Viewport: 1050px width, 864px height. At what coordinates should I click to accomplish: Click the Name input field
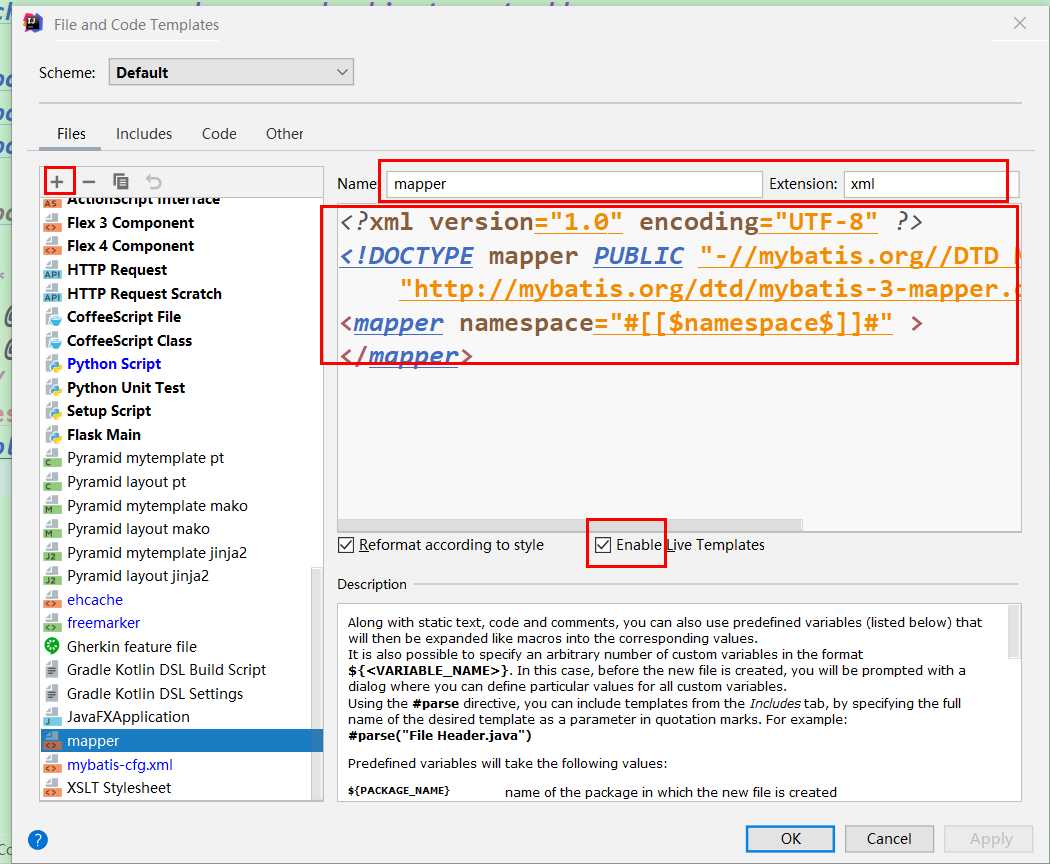(575, 184)
